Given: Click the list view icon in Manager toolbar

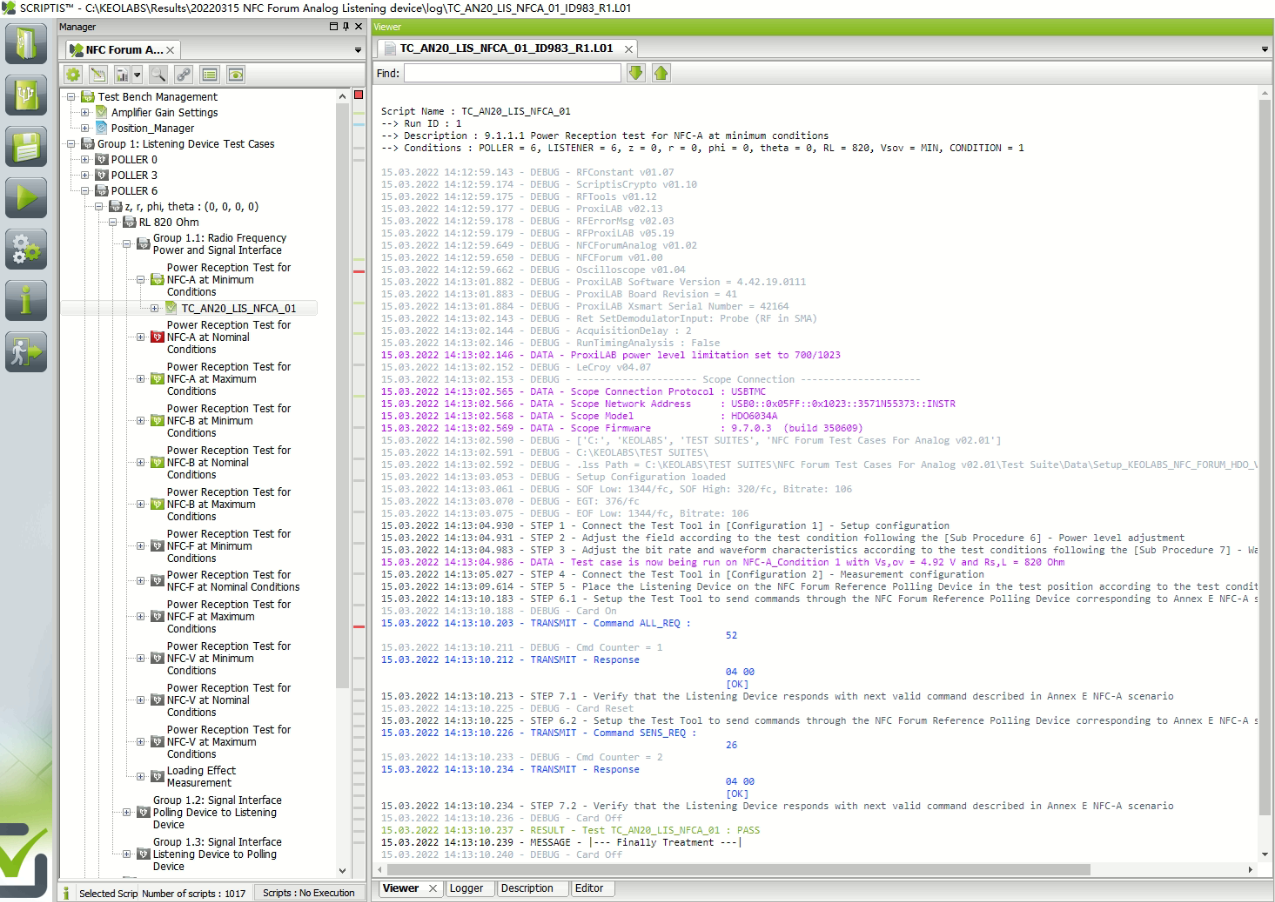Looking at the screenshot, I should click(x=210, y=74).
